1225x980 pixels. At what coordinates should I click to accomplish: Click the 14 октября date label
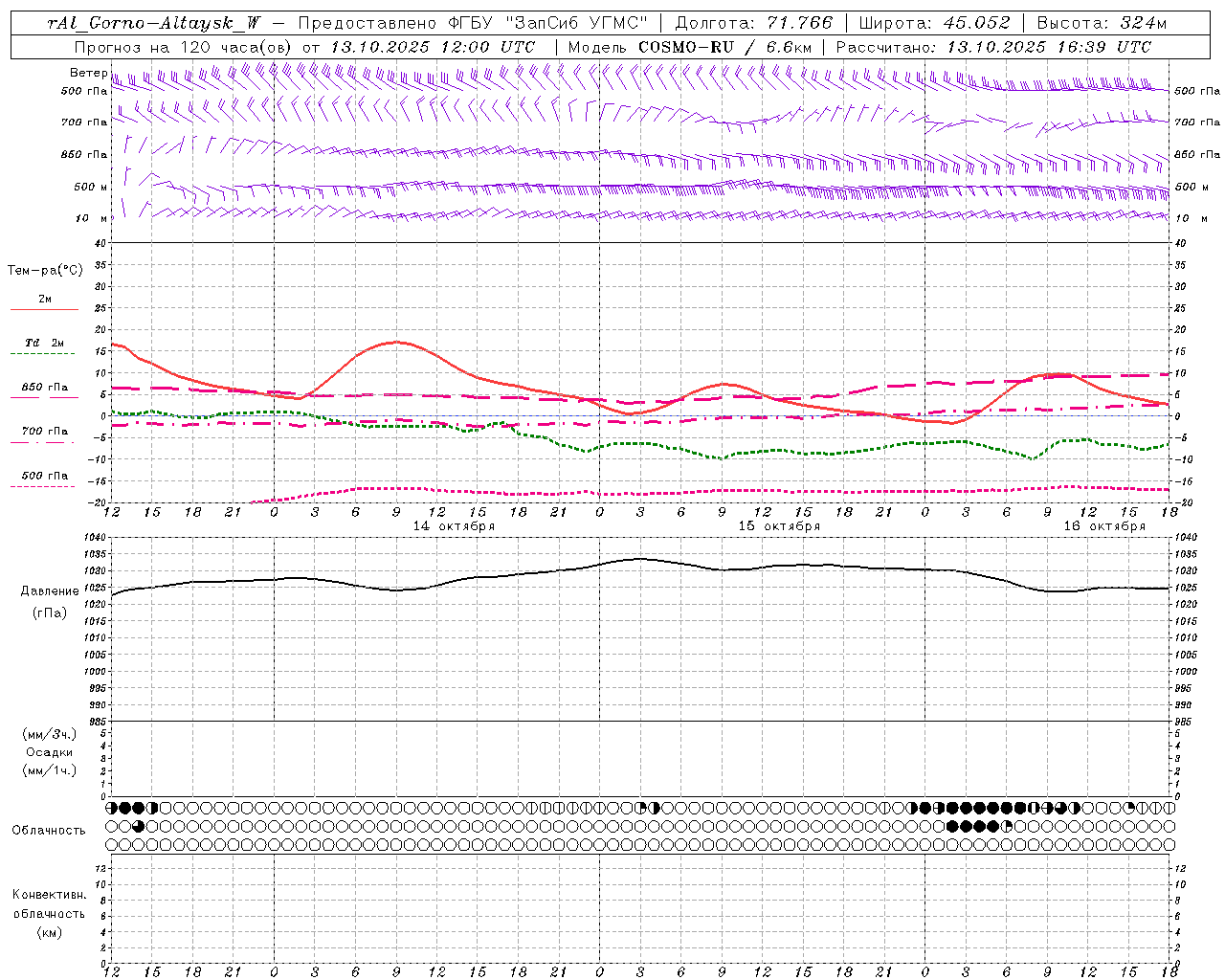pyautogui.click(x=454, y=525)
